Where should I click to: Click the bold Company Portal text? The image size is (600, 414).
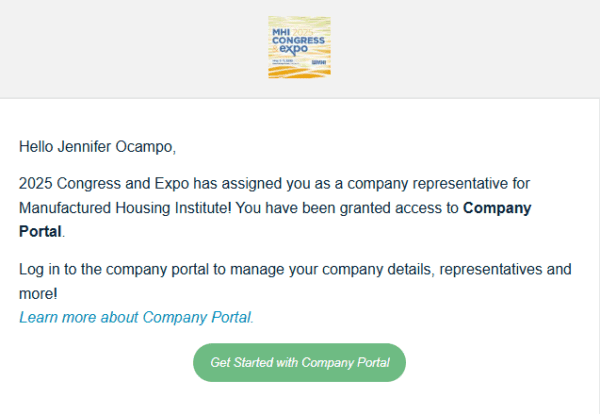coord(496,208)
